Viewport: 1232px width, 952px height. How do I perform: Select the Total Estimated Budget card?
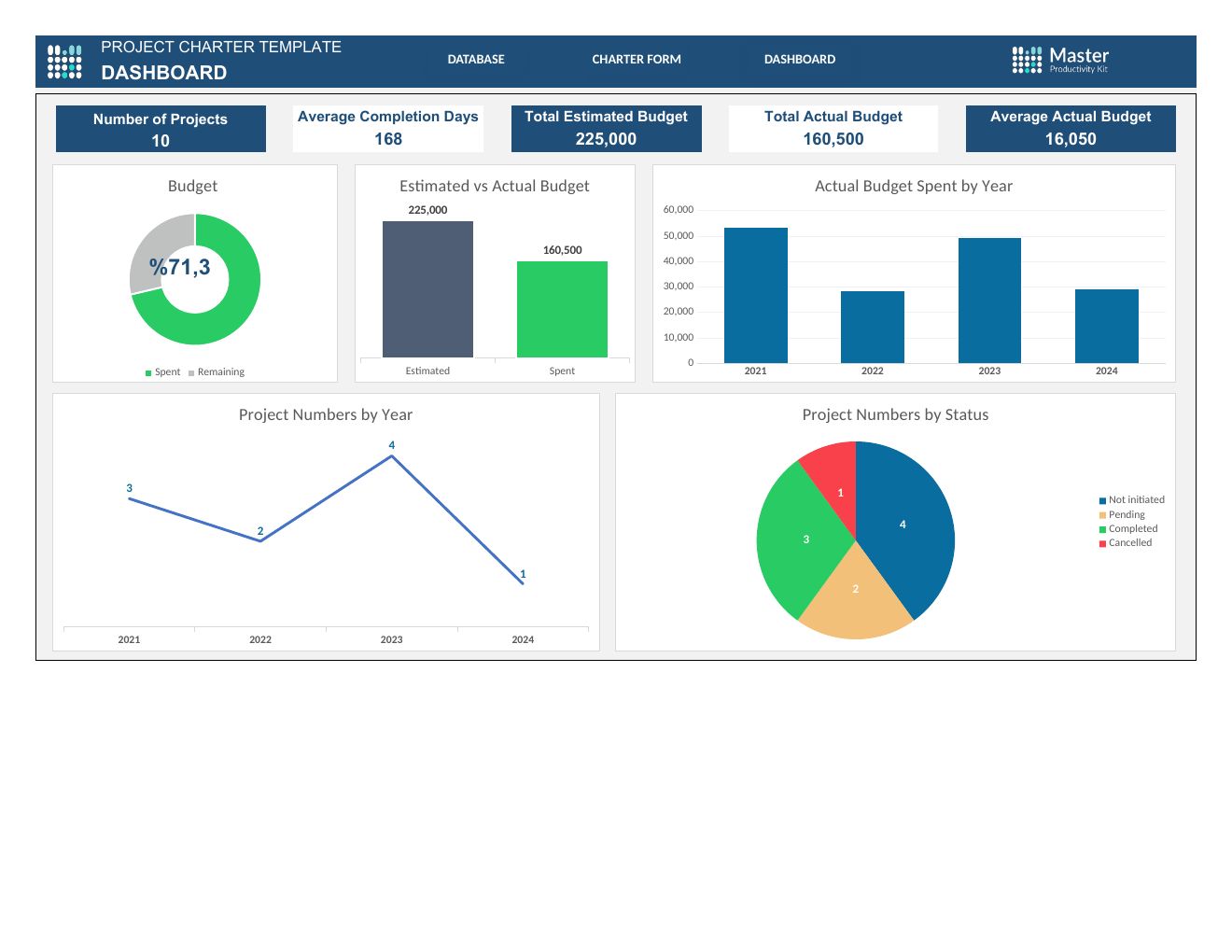[x=607, y=129]
